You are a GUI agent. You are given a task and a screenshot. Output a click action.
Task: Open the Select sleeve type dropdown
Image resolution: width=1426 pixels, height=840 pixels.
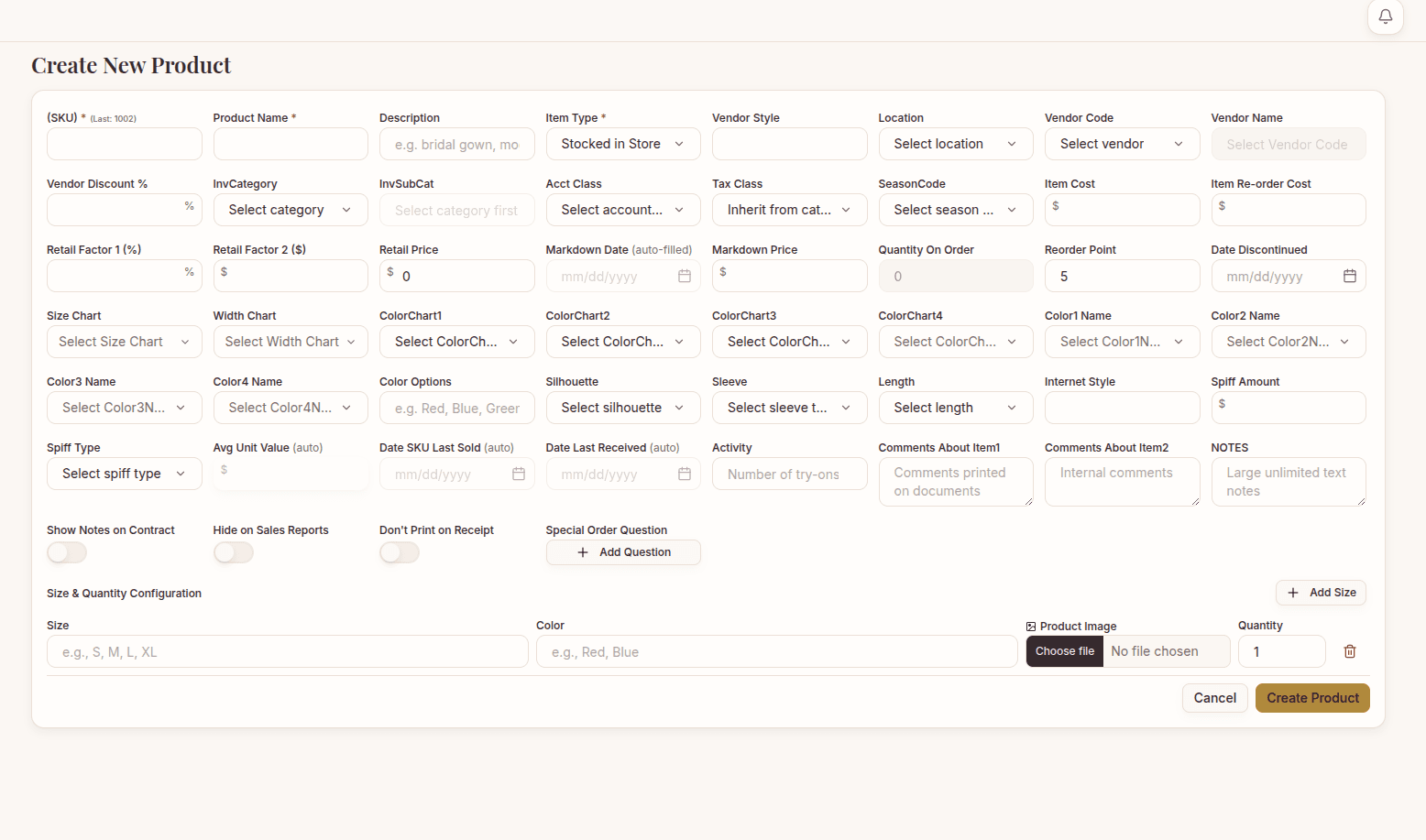click(x=789, y=408)
